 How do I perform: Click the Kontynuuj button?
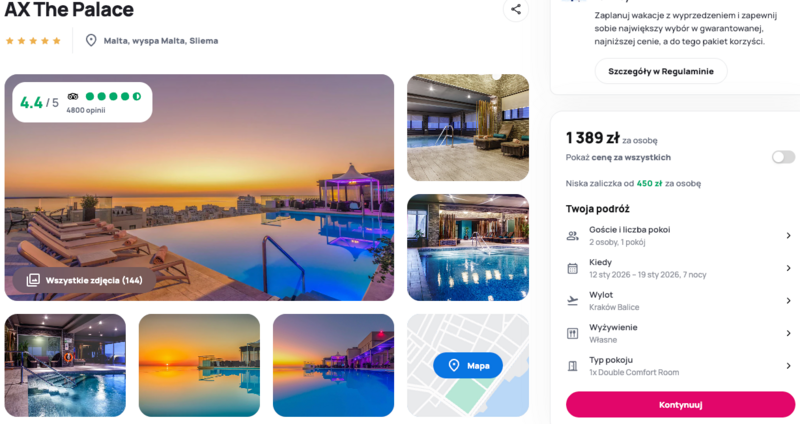[680, 405]
